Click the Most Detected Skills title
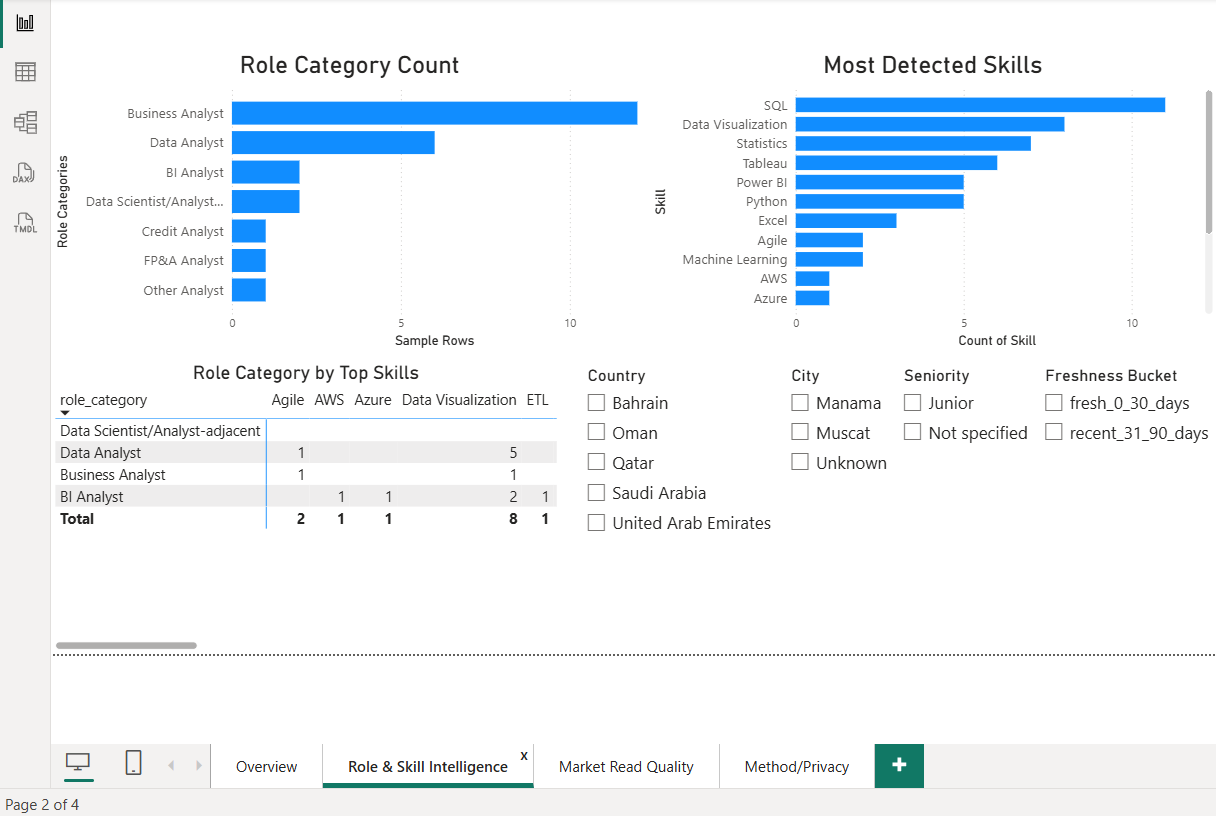Screen dimensions: 1216x816 click(933, 65)
